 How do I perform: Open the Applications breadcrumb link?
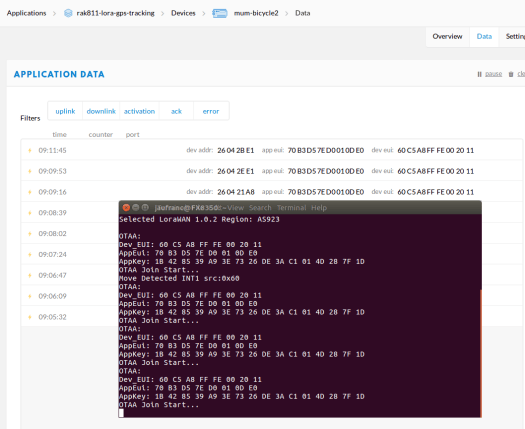(26, 13)
